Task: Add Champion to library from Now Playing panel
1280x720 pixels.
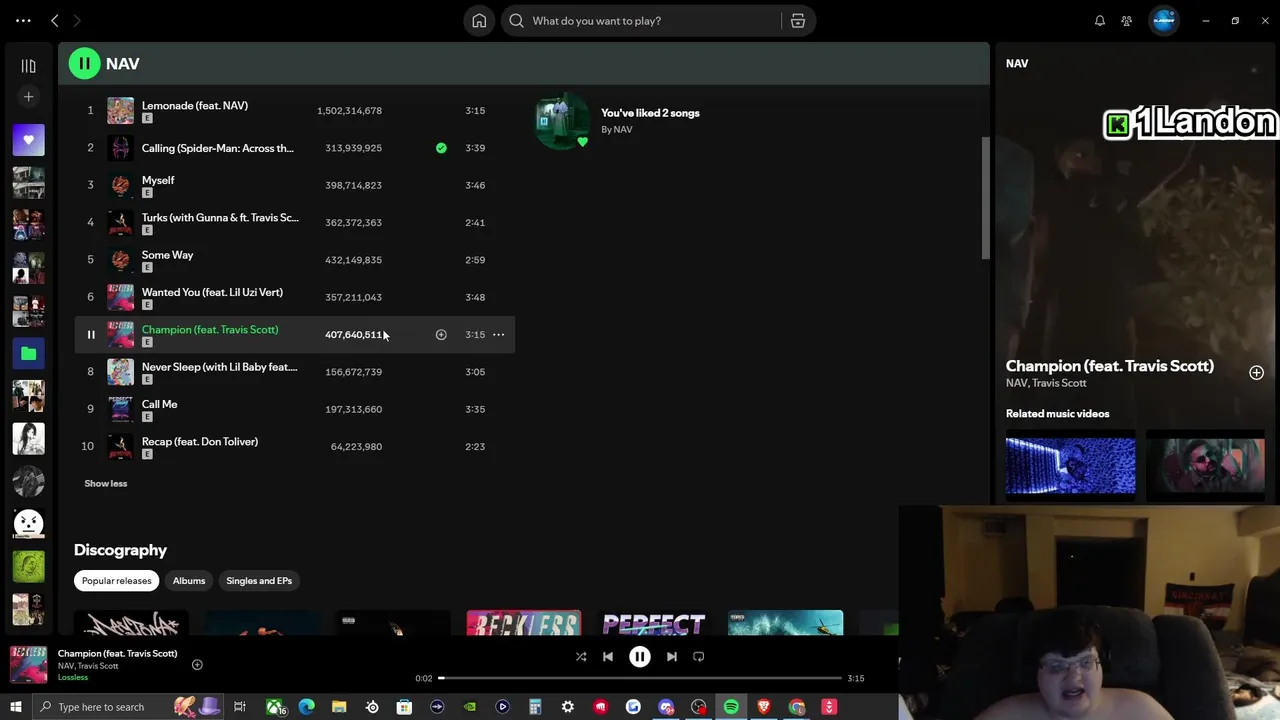Action: coord(1256,373)
